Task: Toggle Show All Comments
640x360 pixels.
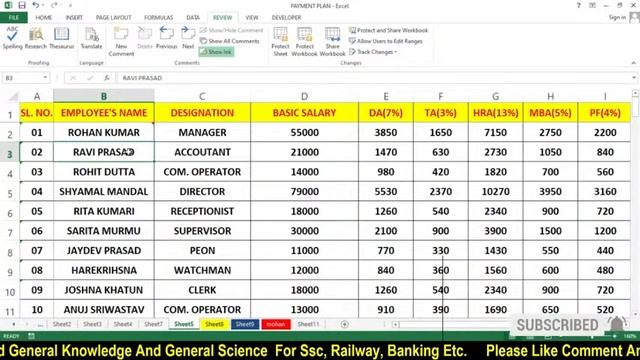Action: pyautogui.click(x=230, y=41)
